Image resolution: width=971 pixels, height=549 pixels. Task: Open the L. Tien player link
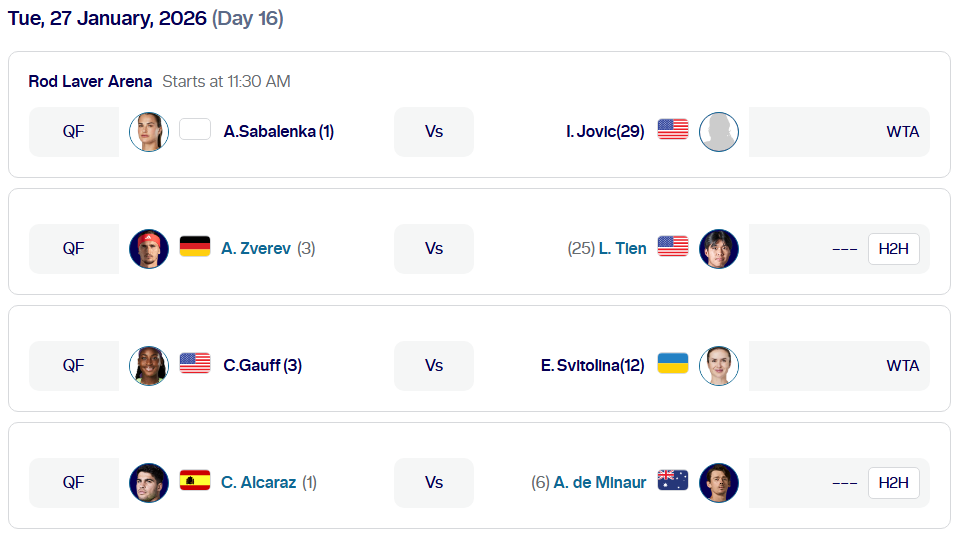pyautogui.click(x=622, y=249)
